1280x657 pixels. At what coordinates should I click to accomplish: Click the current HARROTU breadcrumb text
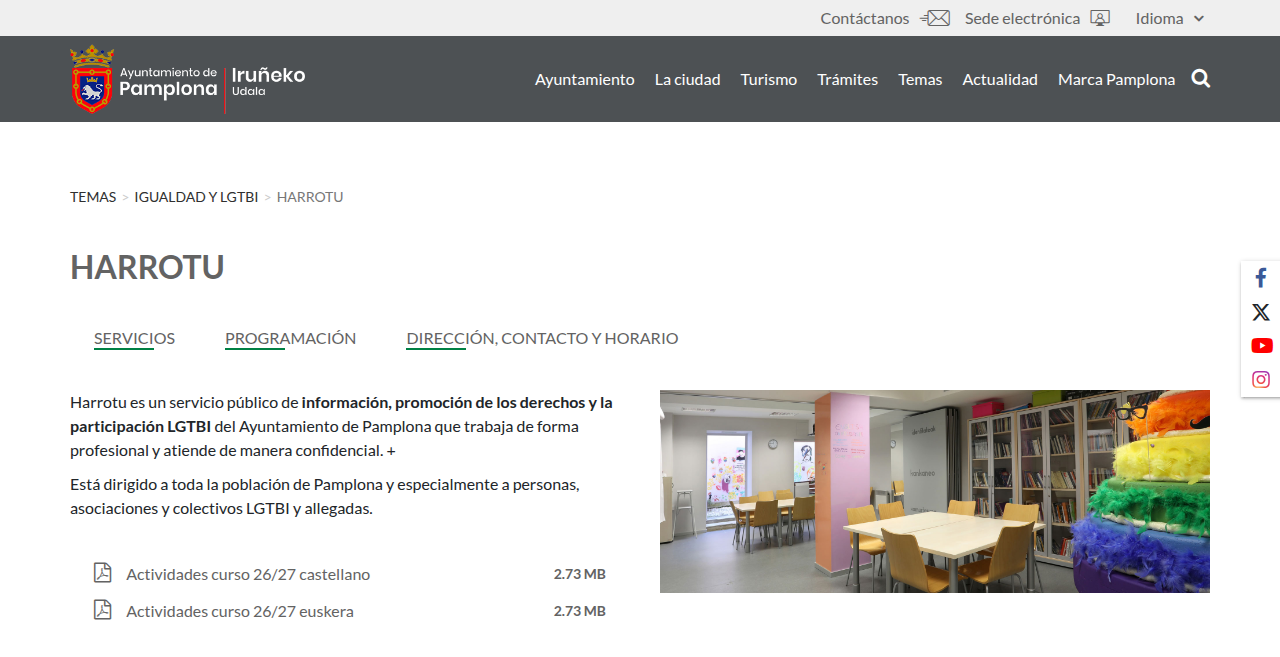coord(310,197)
